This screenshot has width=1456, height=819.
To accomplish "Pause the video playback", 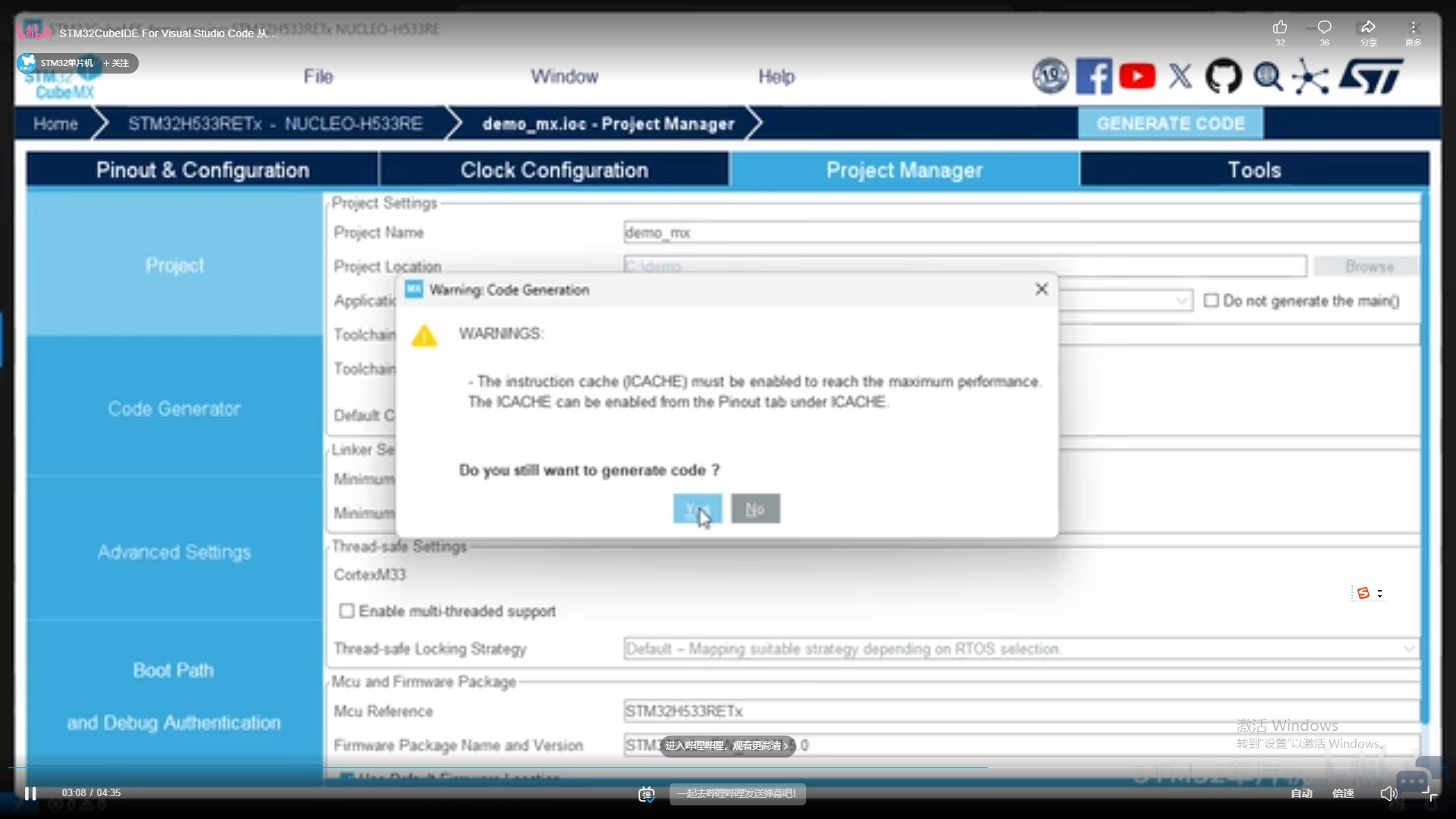I will click(x=30, y=793).
